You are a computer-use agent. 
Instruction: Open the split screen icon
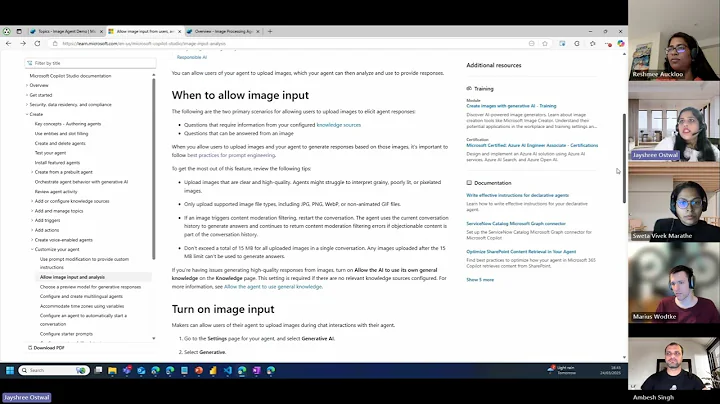click(562, 44)
